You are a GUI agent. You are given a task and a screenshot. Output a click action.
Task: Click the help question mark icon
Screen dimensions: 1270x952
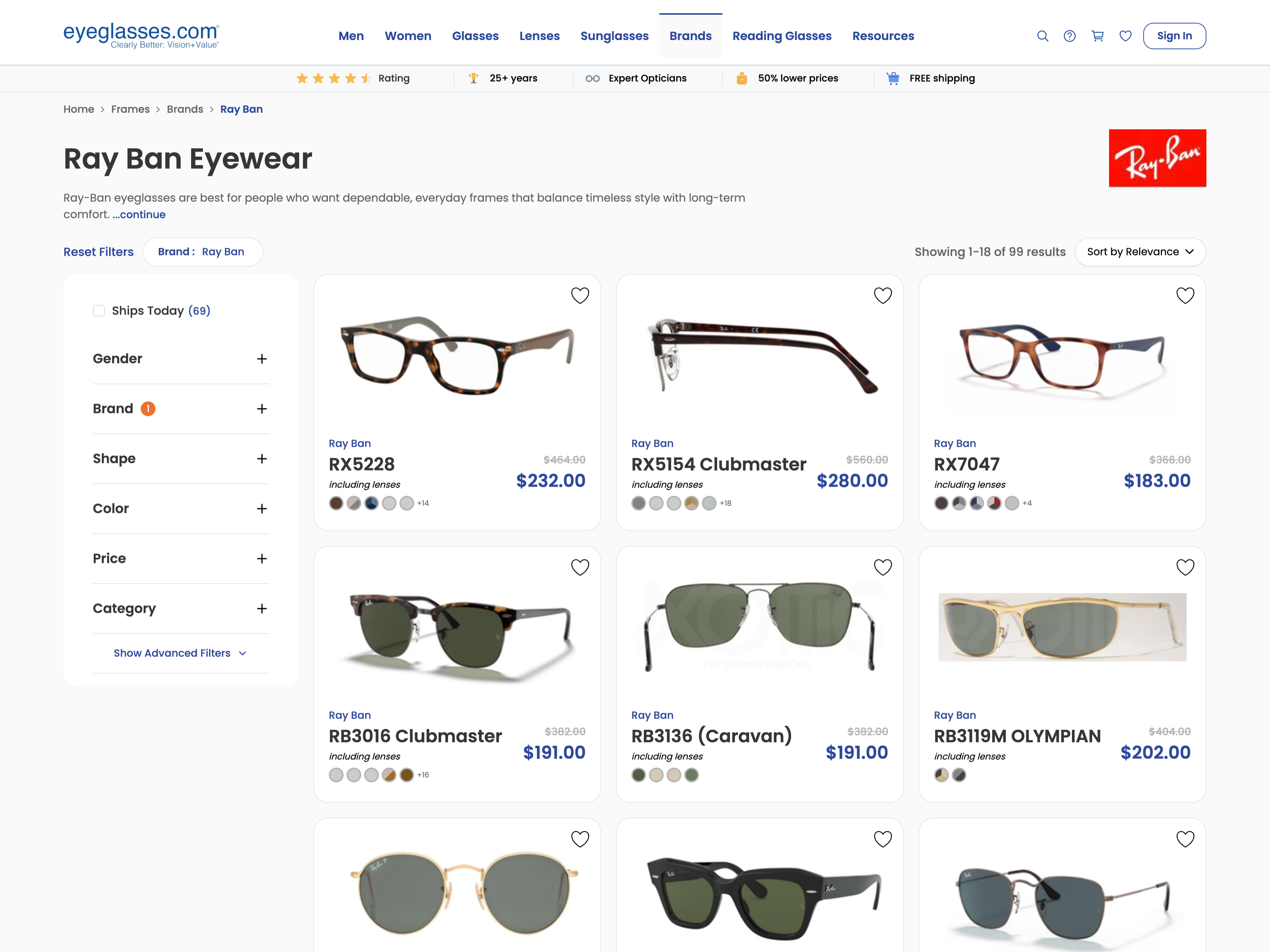(x=1070, y=36)
